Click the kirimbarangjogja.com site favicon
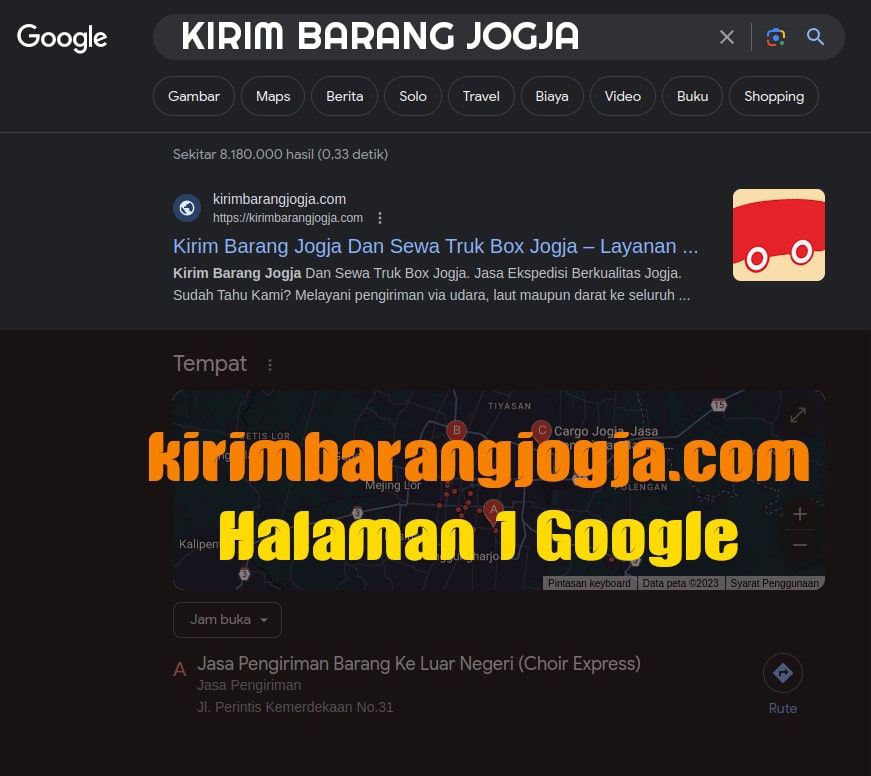The image size is (871, 776). coord(187,207)
